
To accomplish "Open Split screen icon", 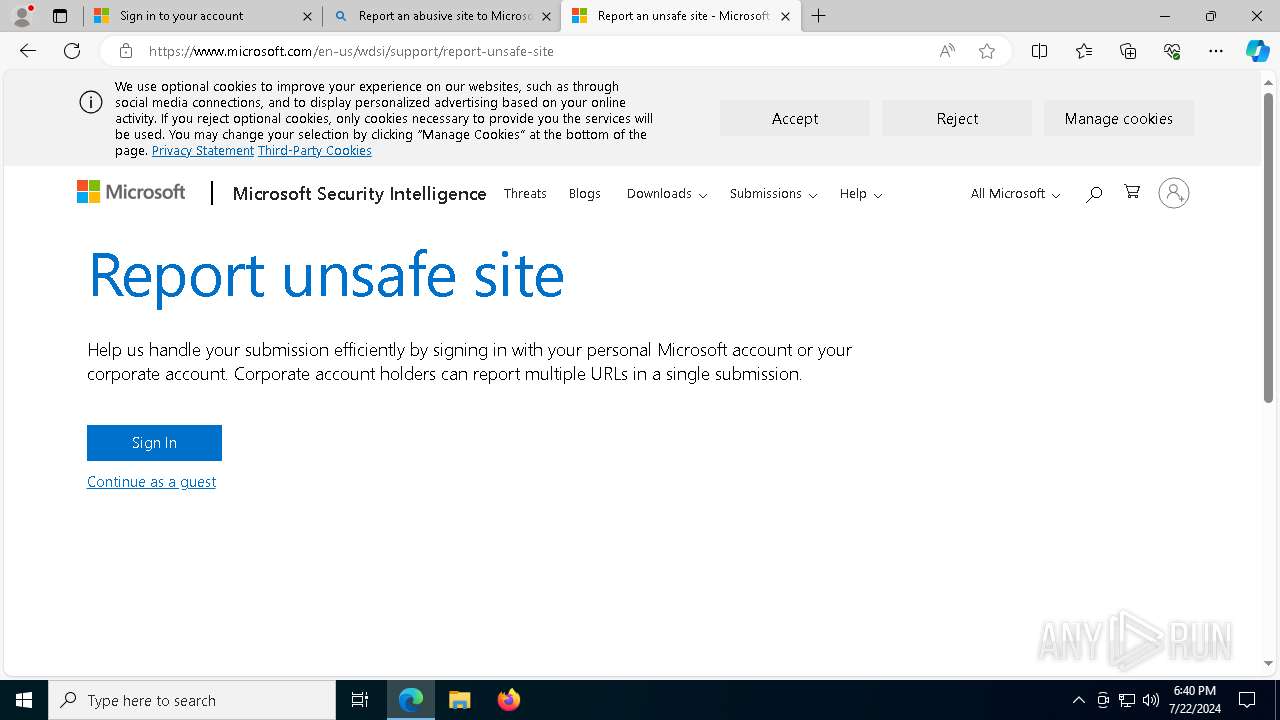I will (1040, 51).
